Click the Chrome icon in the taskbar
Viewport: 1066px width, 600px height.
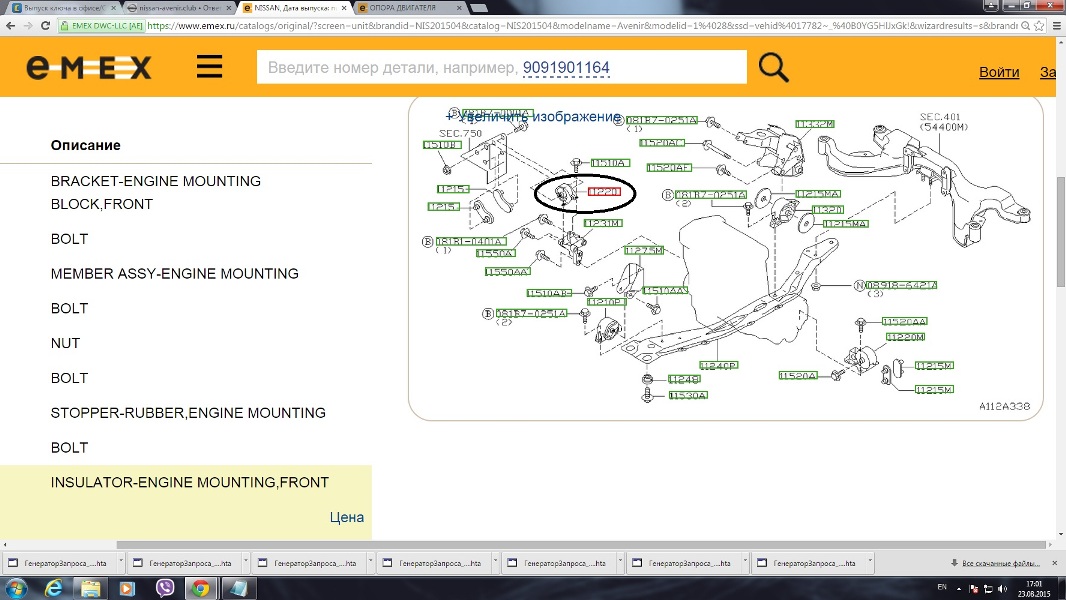[201, 588]
